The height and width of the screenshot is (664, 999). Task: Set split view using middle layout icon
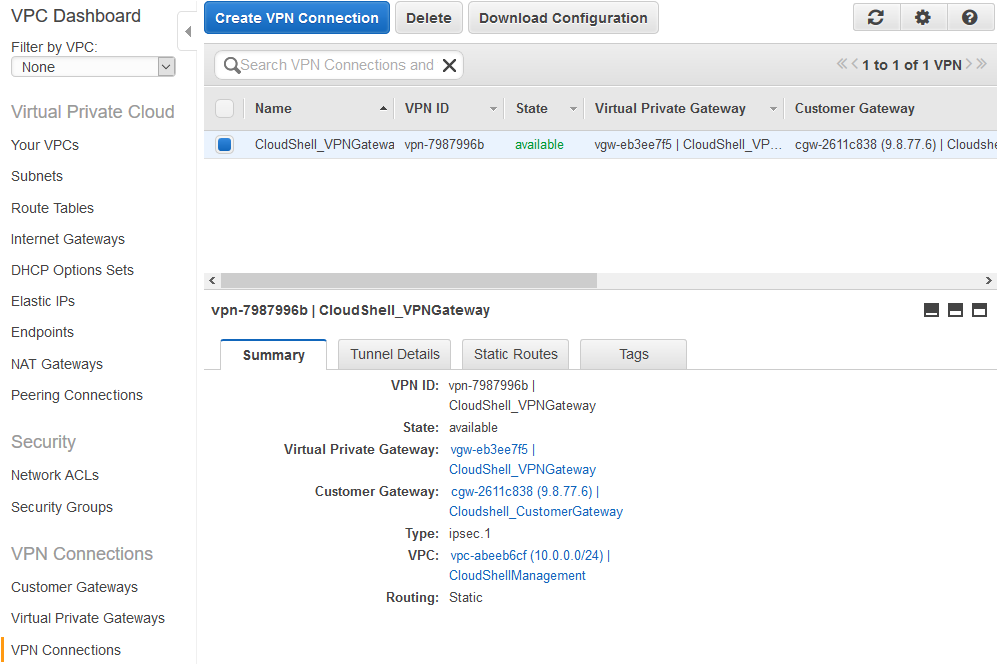click(955, 310)
